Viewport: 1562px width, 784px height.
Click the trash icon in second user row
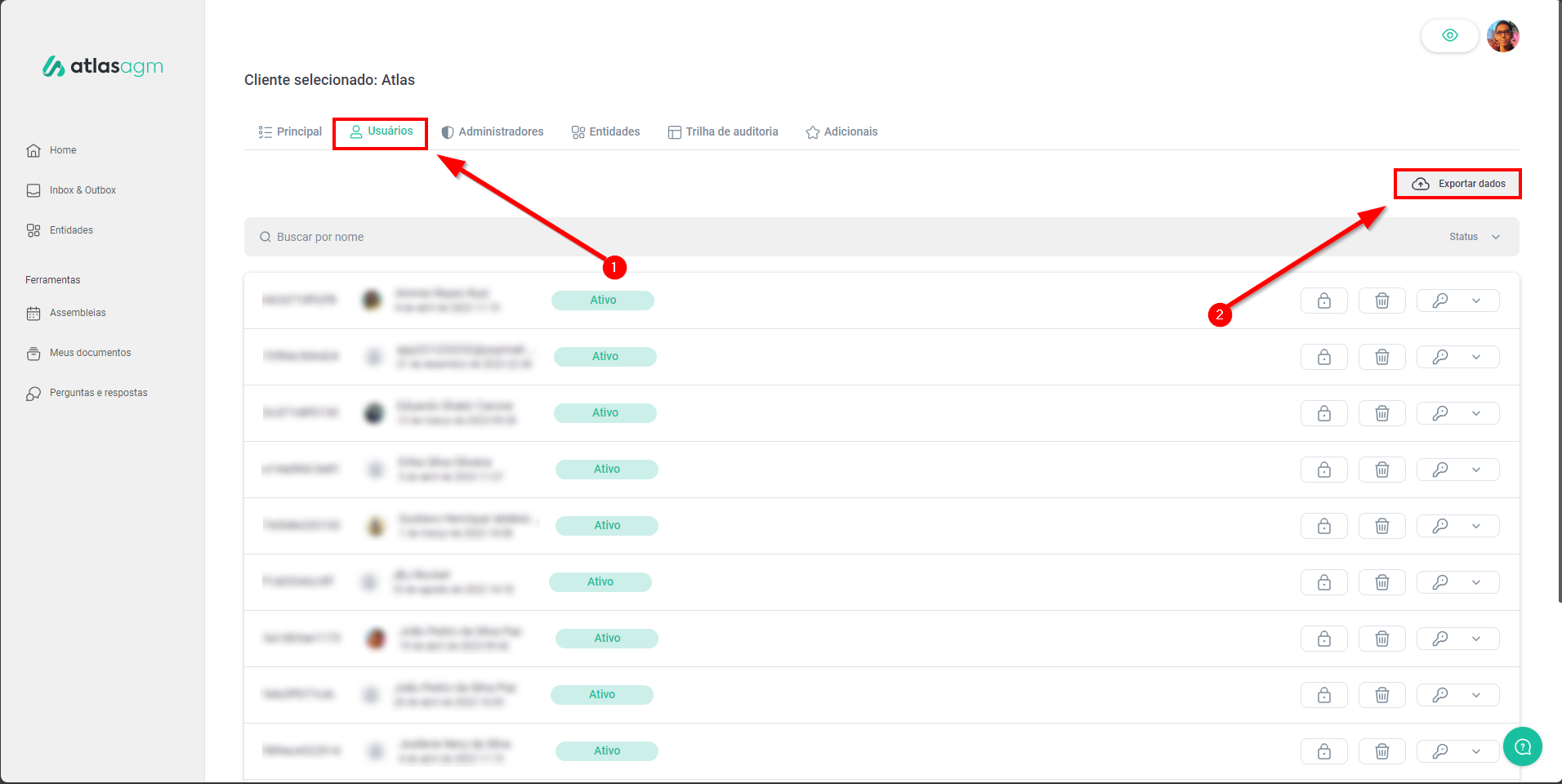tap(1381, 357)
